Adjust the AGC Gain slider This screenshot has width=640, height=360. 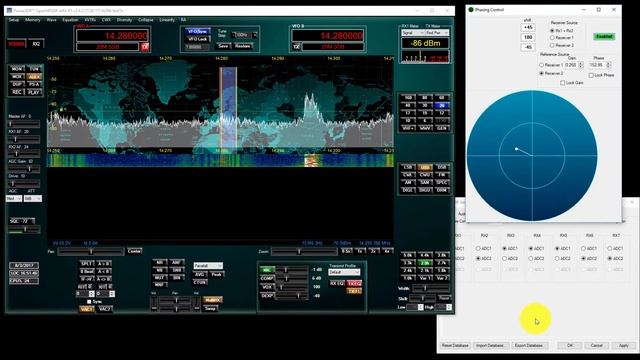pyautogui.click(x=24, y=169)
